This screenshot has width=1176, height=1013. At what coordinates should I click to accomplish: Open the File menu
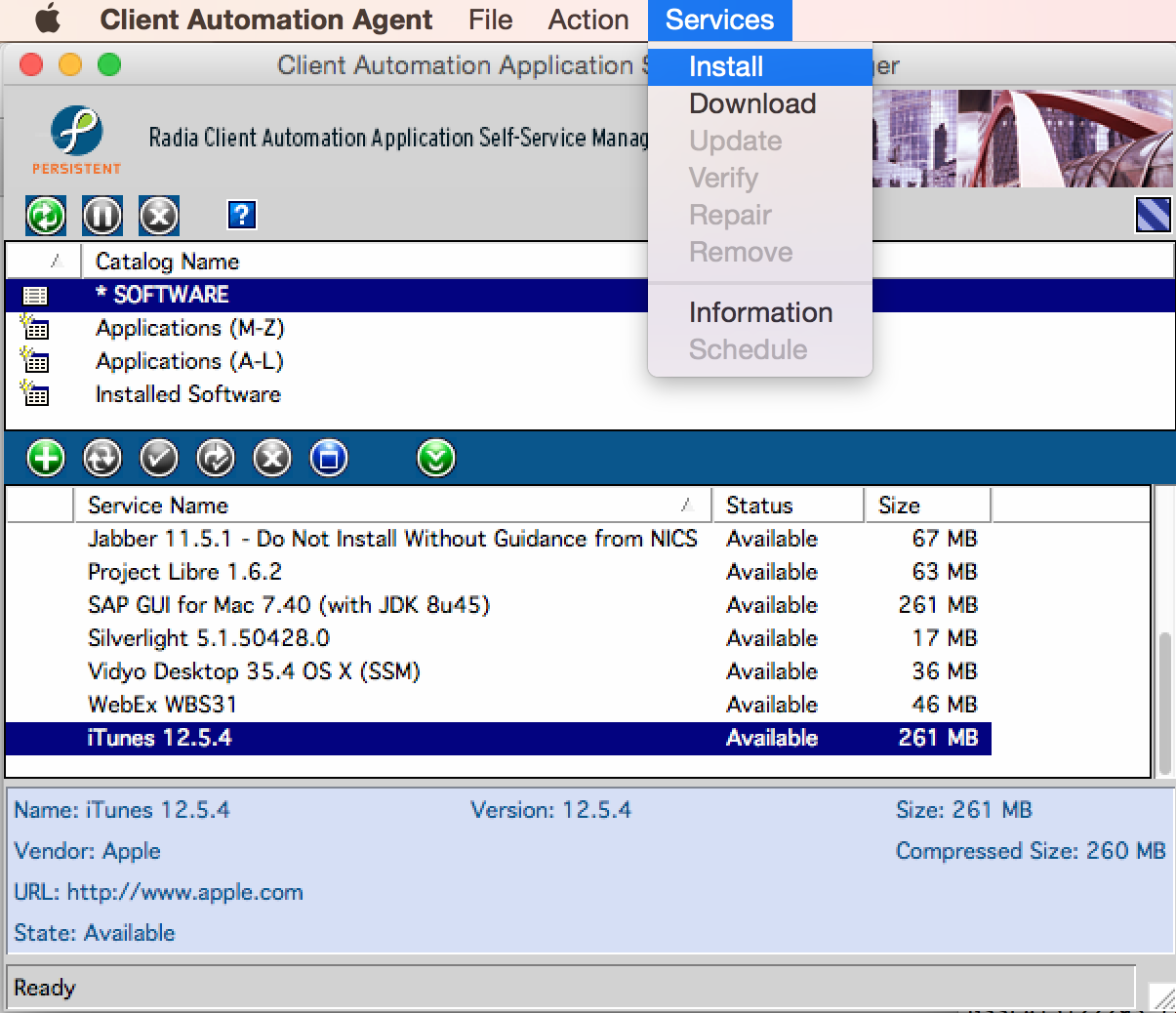(x=490, y=20)
